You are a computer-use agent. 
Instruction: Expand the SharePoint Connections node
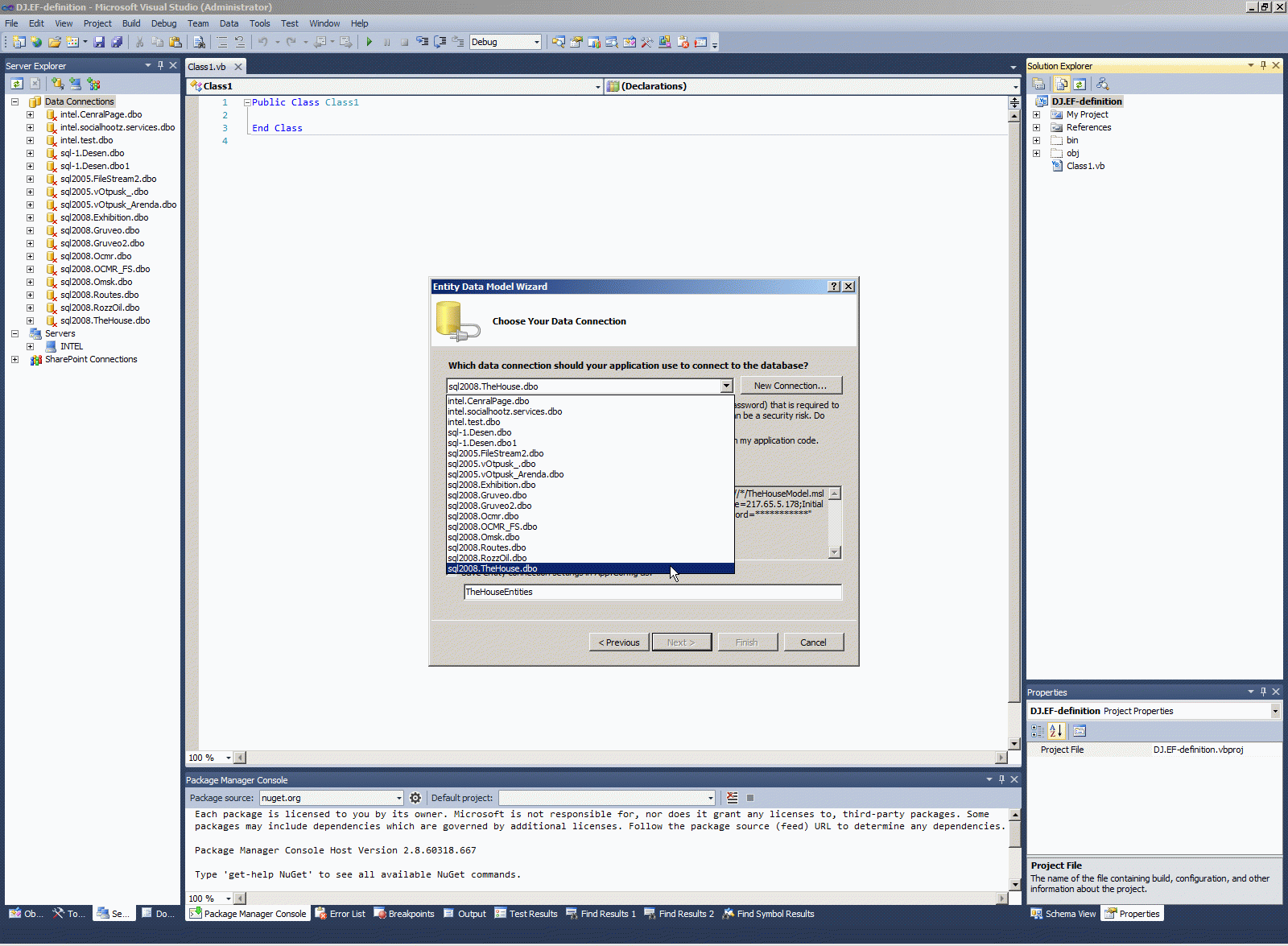14,359
